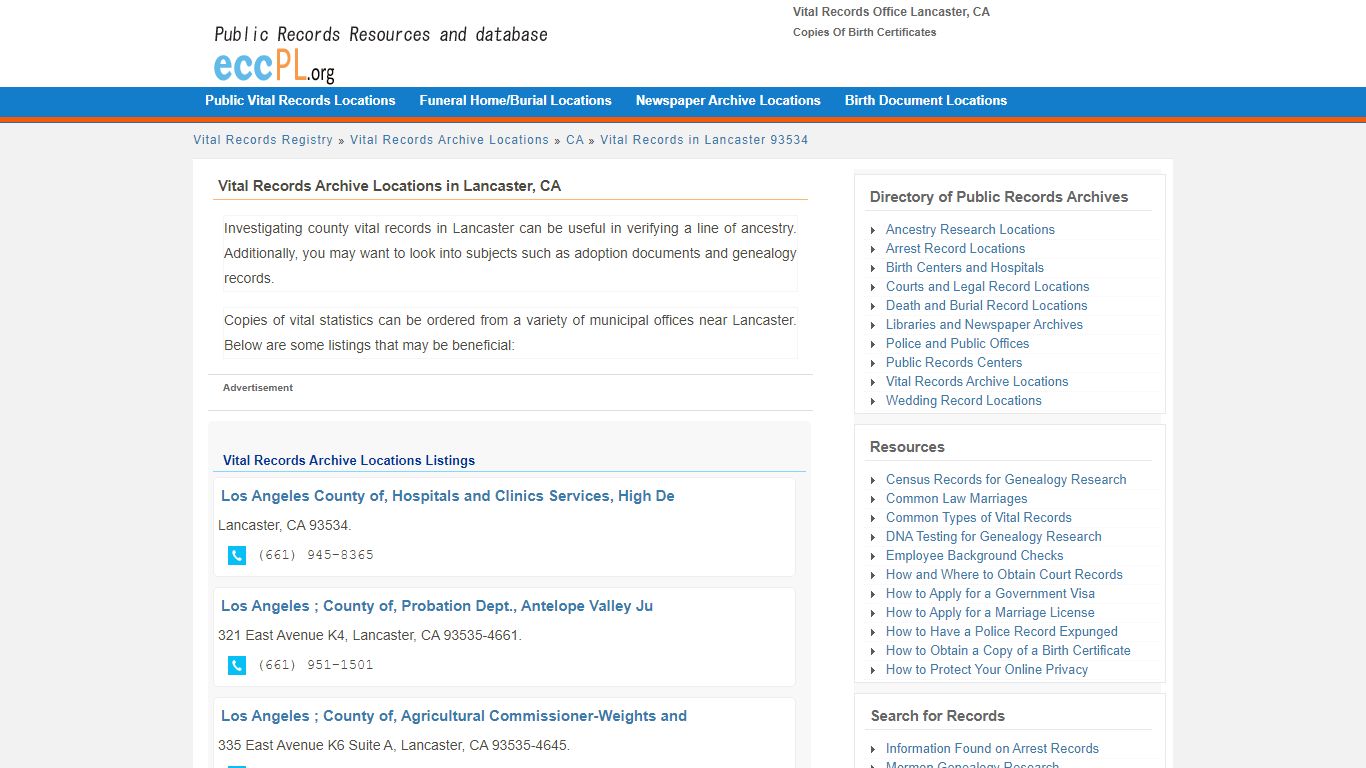This screenshot has width=1366, height=768.
Task: Click phone number (661) 951-1501
Action: (x=316, y=665)
